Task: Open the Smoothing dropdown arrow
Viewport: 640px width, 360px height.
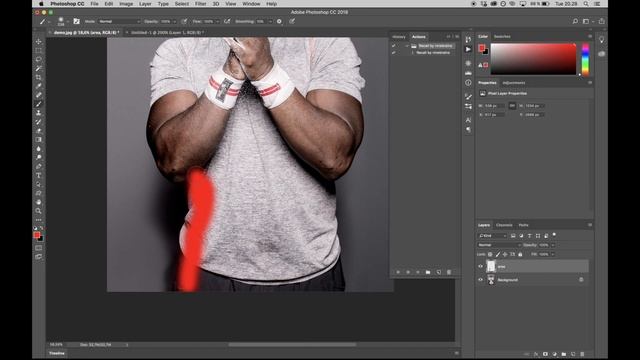Action: [x=270, y=21]
